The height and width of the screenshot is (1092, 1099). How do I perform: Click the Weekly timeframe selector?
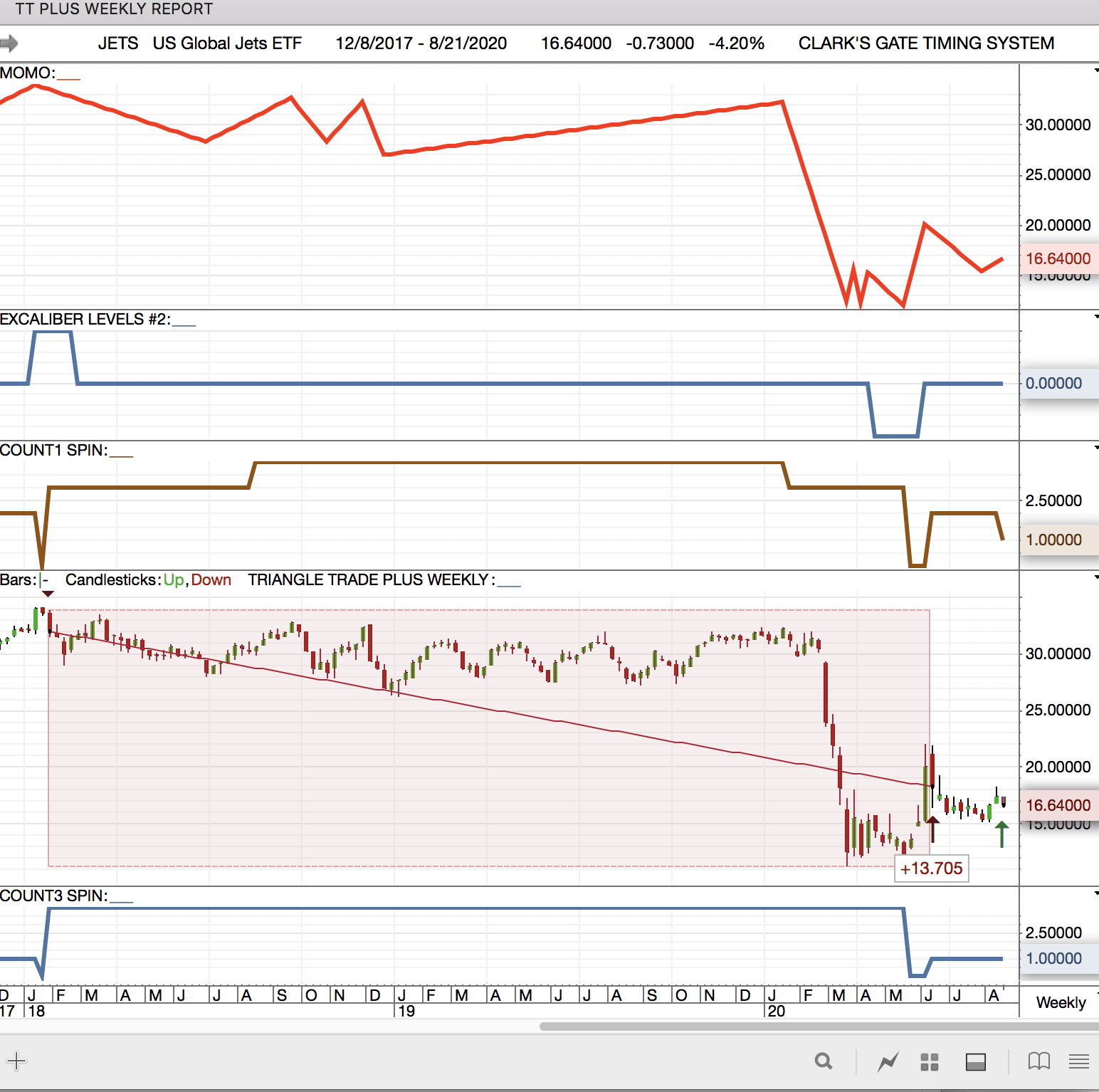pyautogui.click(x=1061, y=1002)
